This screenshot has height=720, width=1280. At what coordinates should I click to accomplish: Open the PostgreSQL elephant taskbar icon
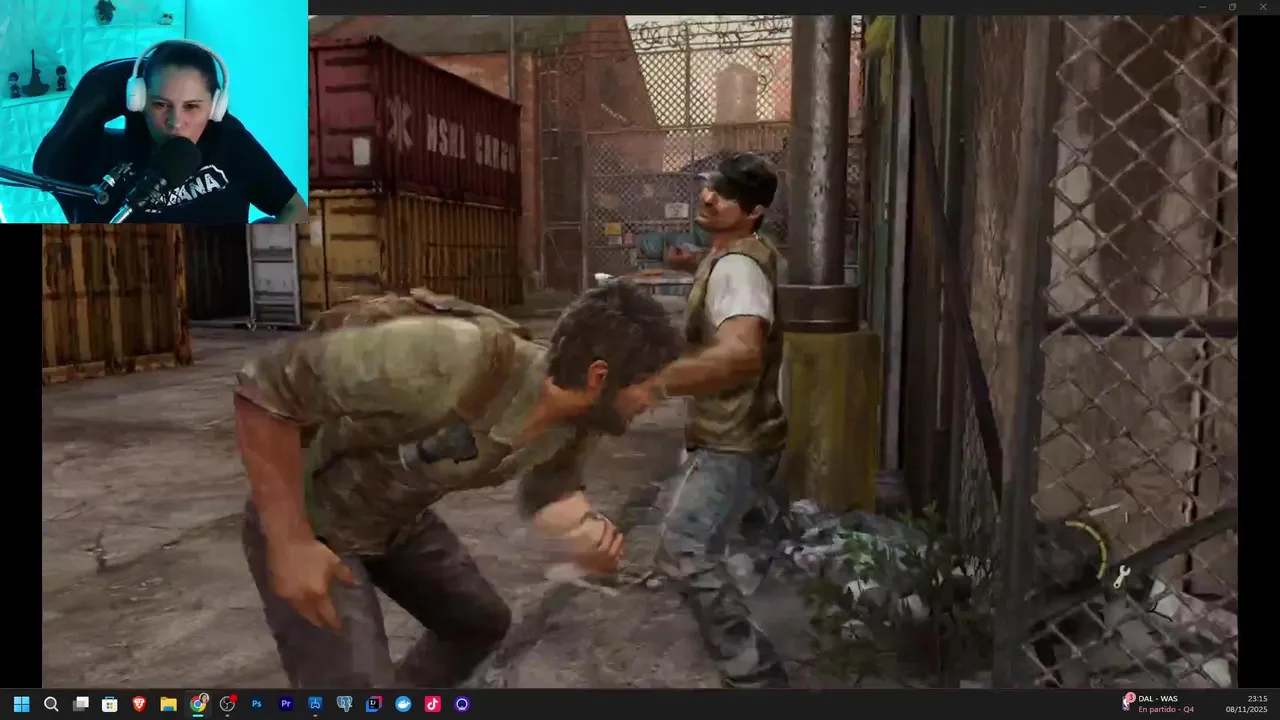pos(345,704)
